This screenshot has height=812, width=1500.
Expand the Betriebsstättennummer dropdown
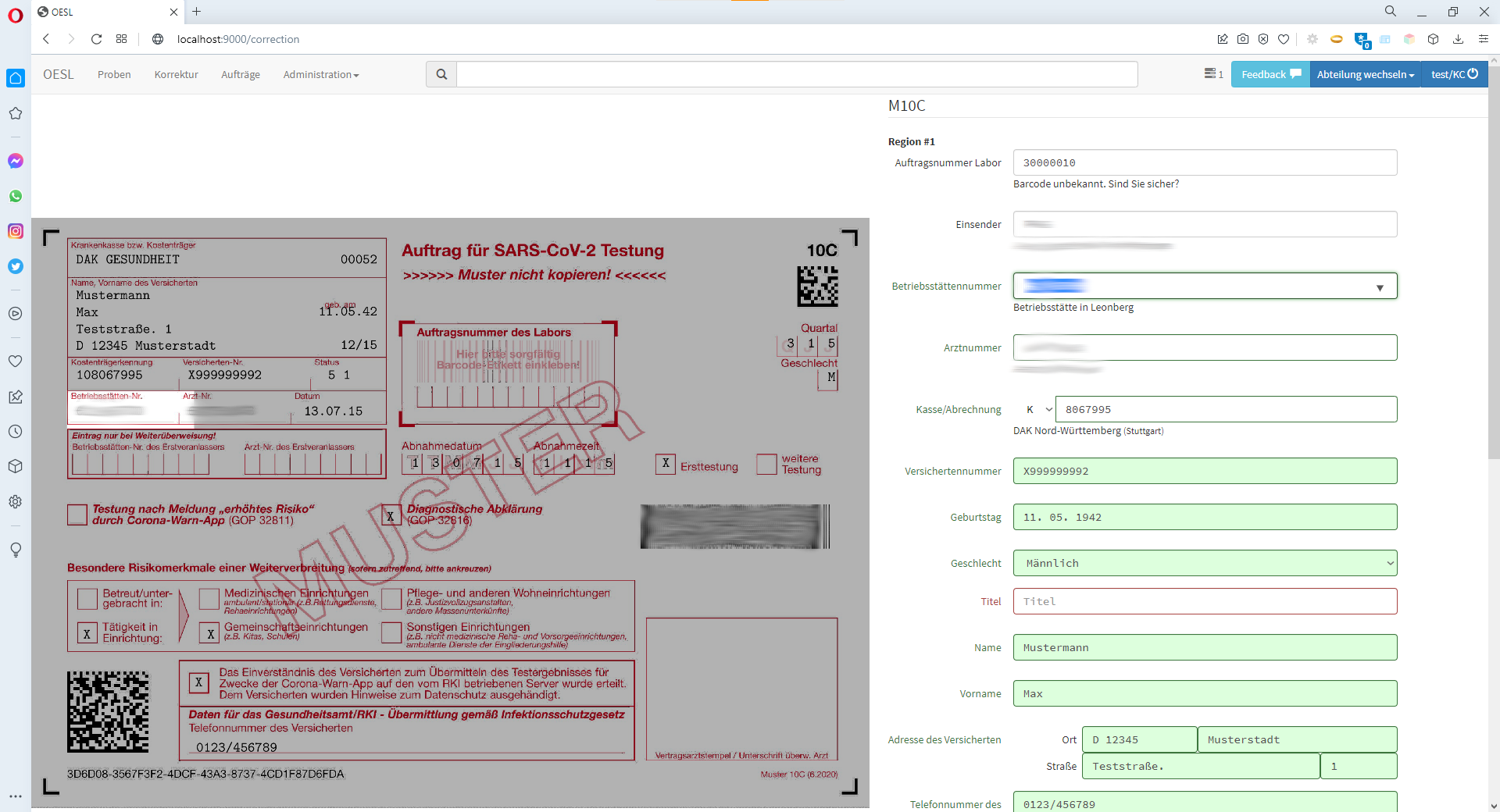coord(1379,287)
